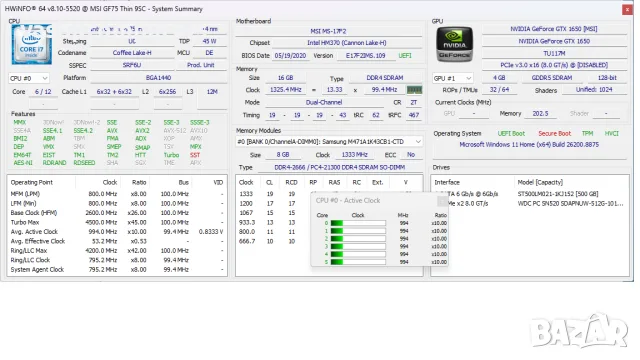The width and height of the screenshot is (640, 360).
Task: Click the Turbo Max operating point row
Action: tap(117, 222)
